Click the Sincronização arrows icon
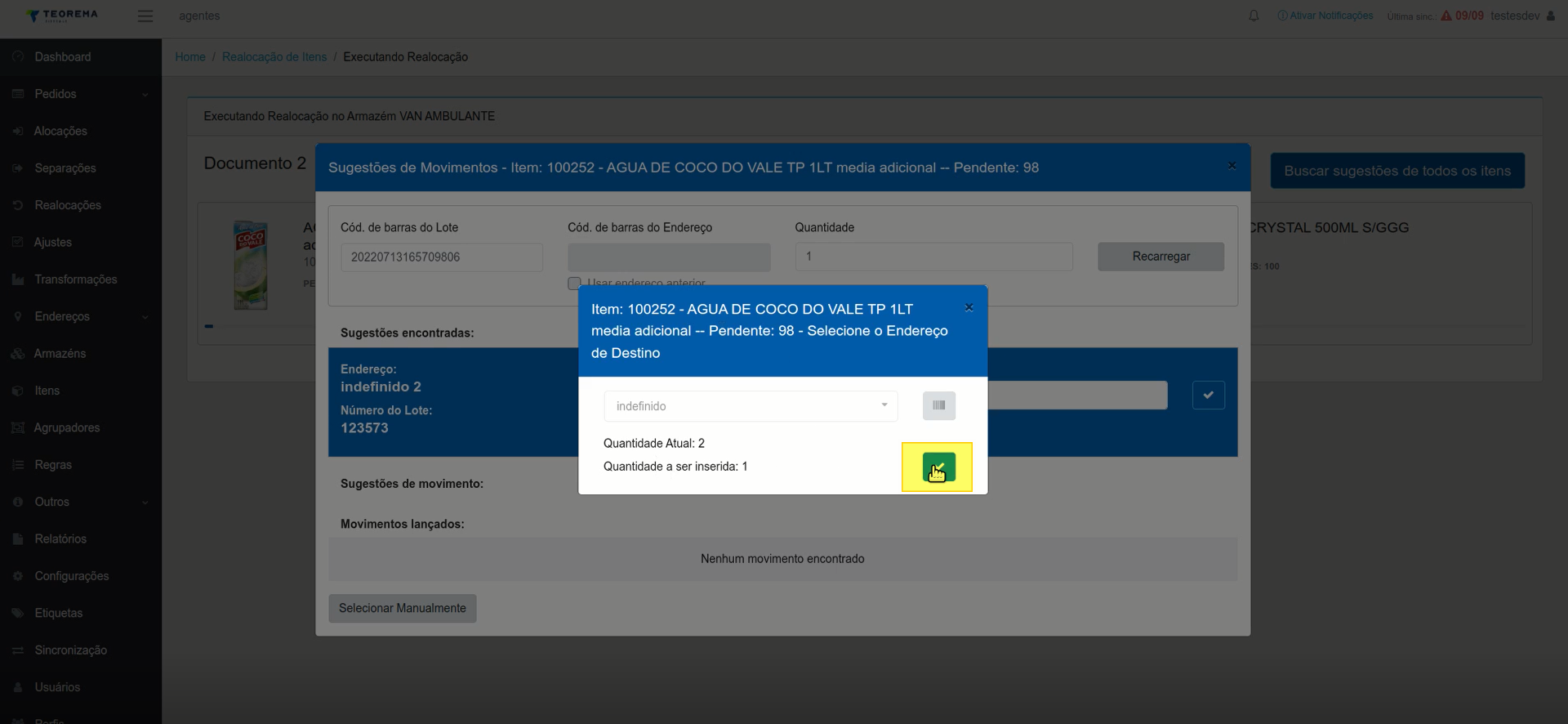Image resolution: width=1568 pixels, height=724 pixels. pos(18,650)
